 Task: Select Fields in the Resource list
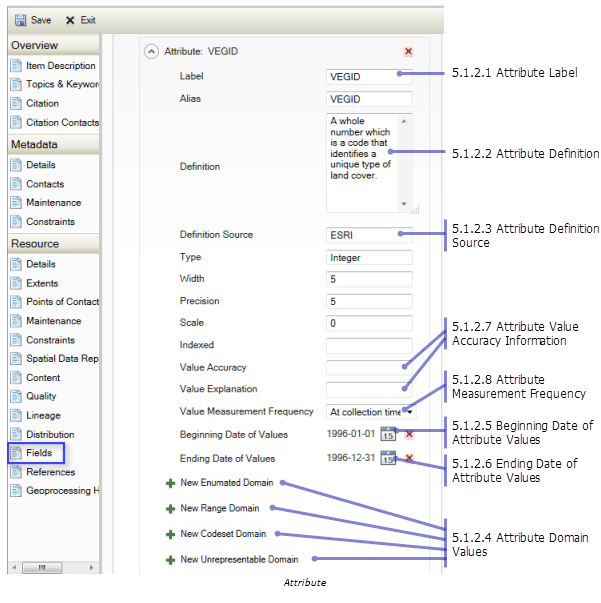click(38, 453)
